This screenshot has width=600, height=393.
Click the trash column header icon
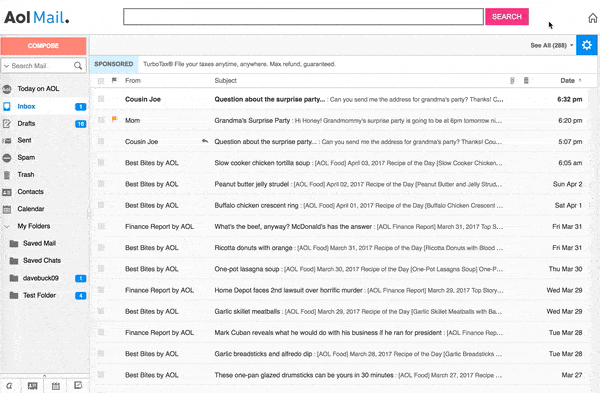[526, 80]
